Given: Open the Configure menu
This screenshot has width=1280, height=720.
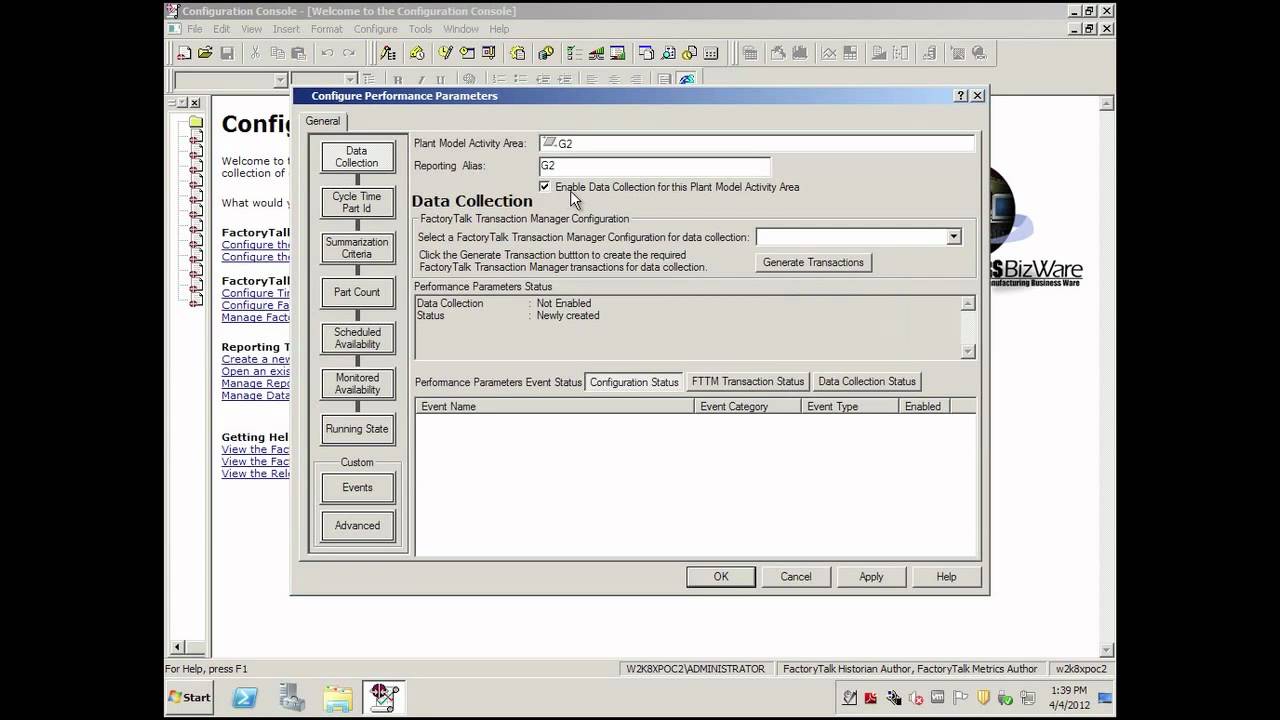Looking at the screenshot, I should (375, 29).
